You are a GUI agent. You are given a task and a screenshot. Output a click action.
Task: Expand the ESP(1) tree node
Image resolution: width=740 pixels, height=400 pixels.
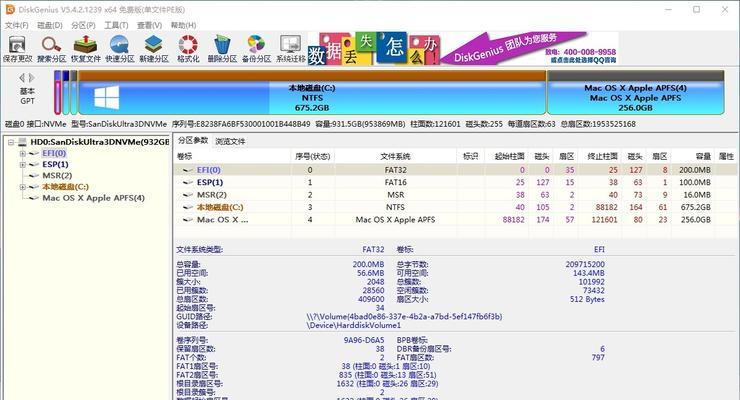click(x=22, y=165)
